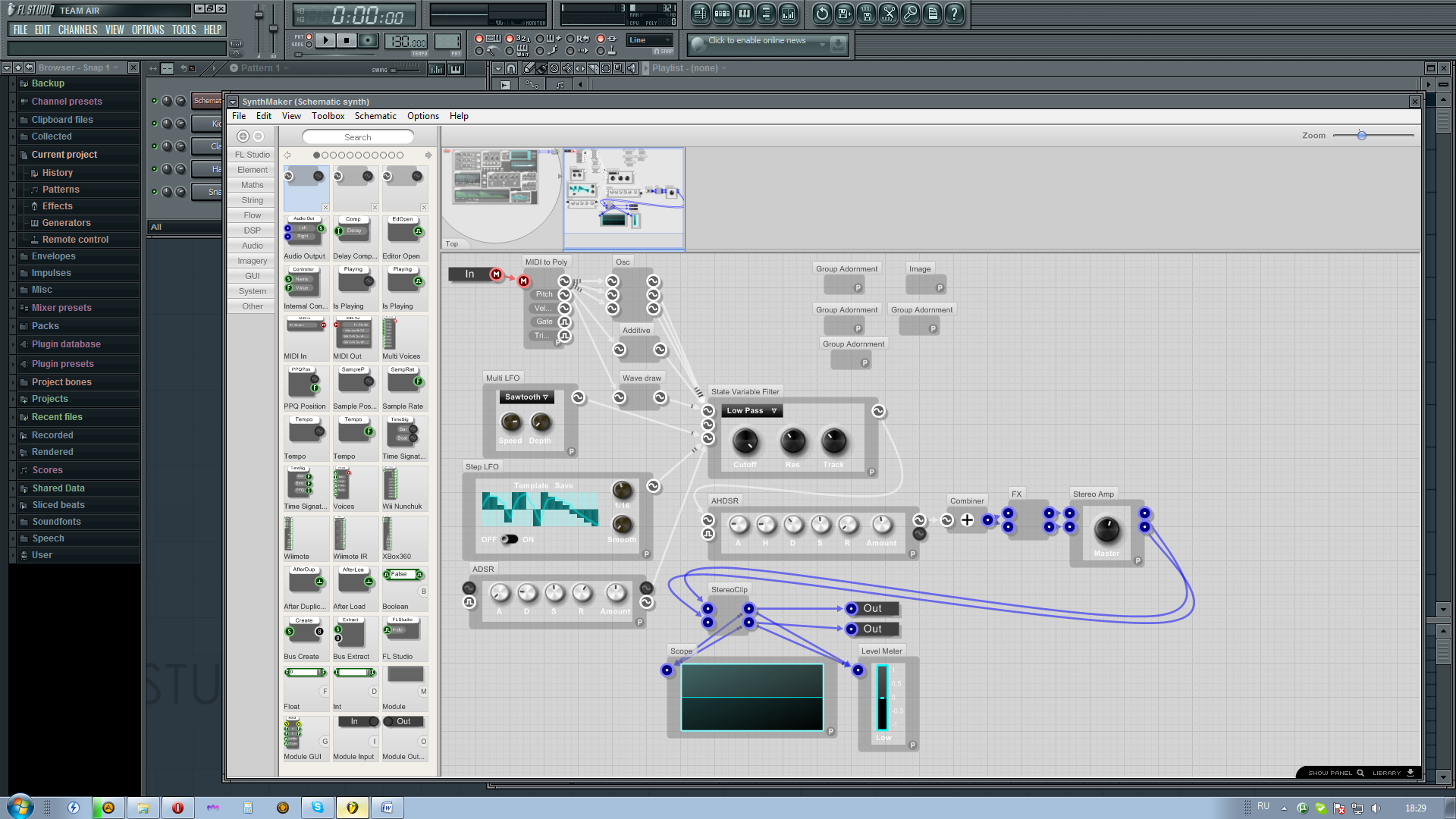
Task: Select the playlist Zoom magnifier tool
Action: click(x=619, y=68)
